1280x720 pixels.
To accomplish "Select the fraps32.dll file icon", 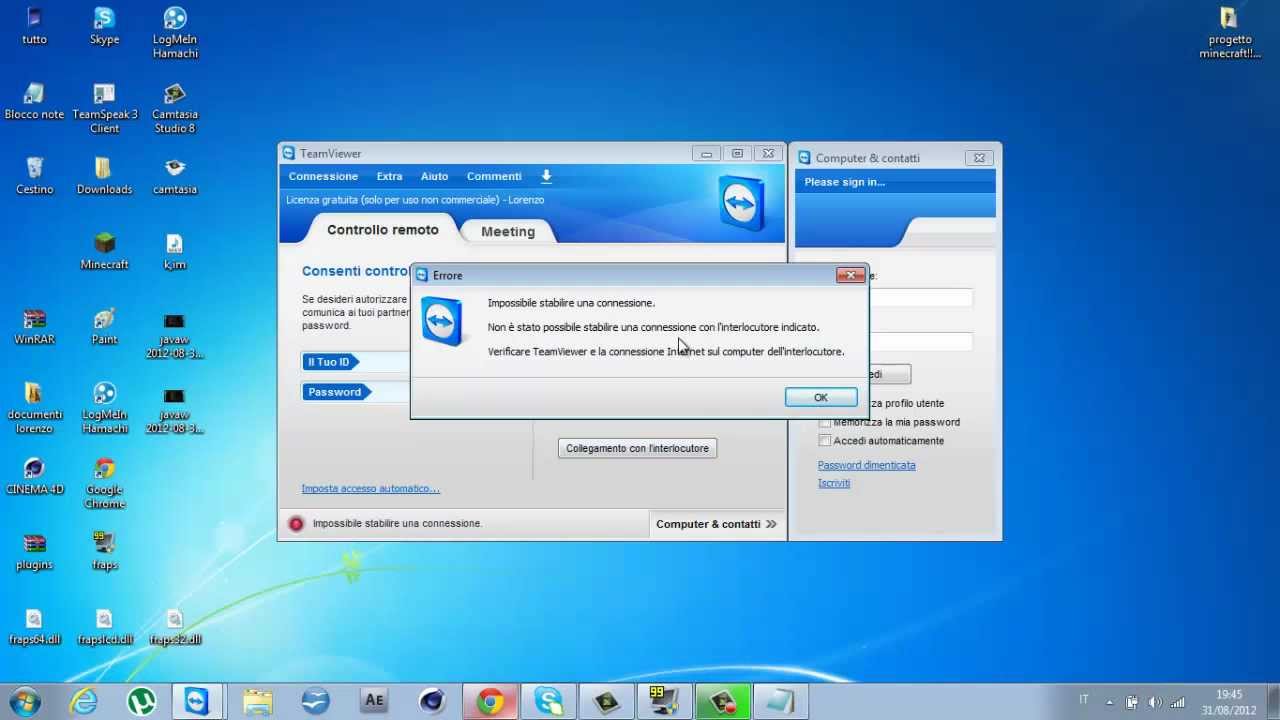I will click(x=175, y=627).
